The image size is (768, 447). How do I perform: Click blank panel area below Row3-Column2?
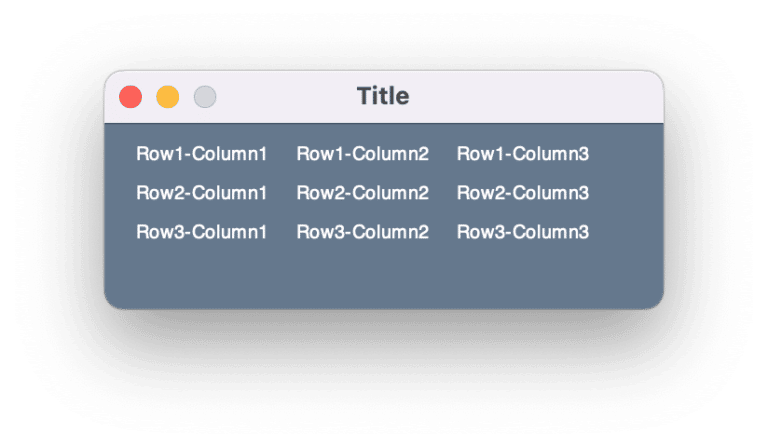point(362,275)
